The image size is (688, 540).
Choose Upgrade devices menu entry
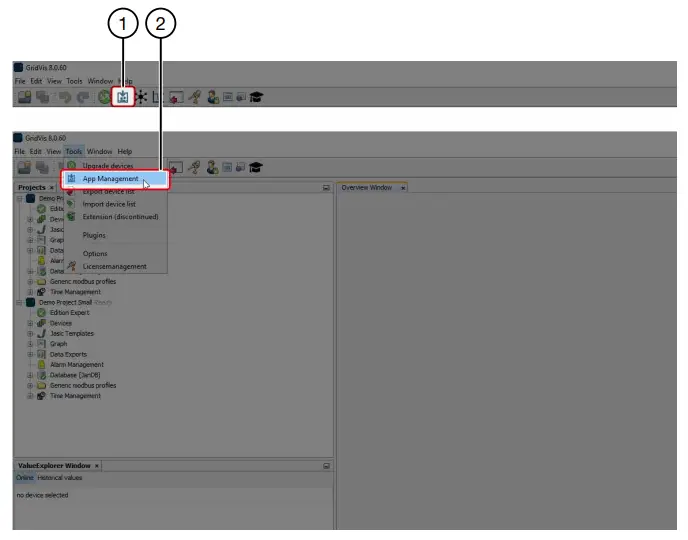point(115,166)
